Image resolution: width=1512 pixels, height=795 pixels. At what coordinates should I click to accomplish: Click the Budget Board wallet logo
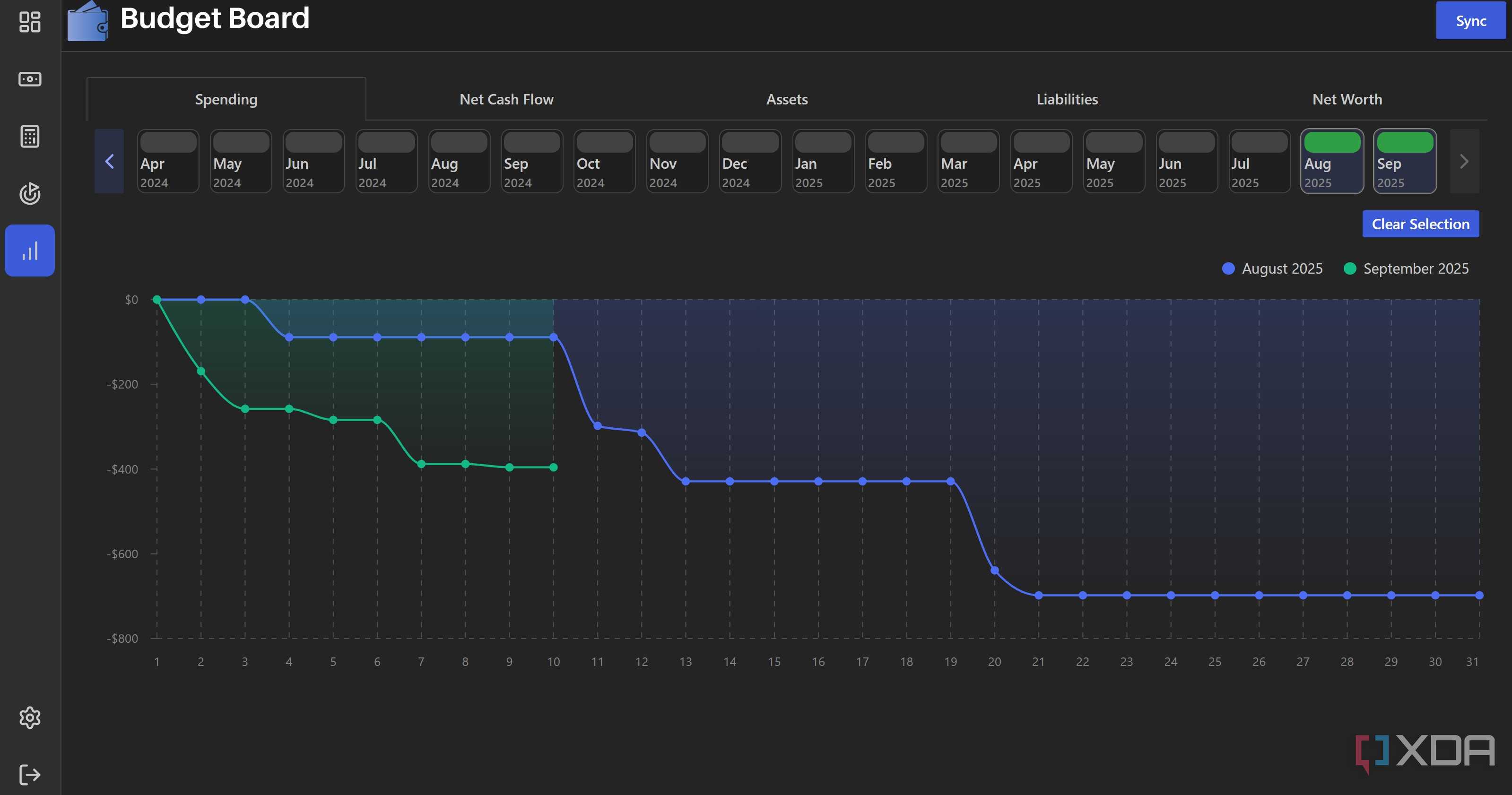87,21
